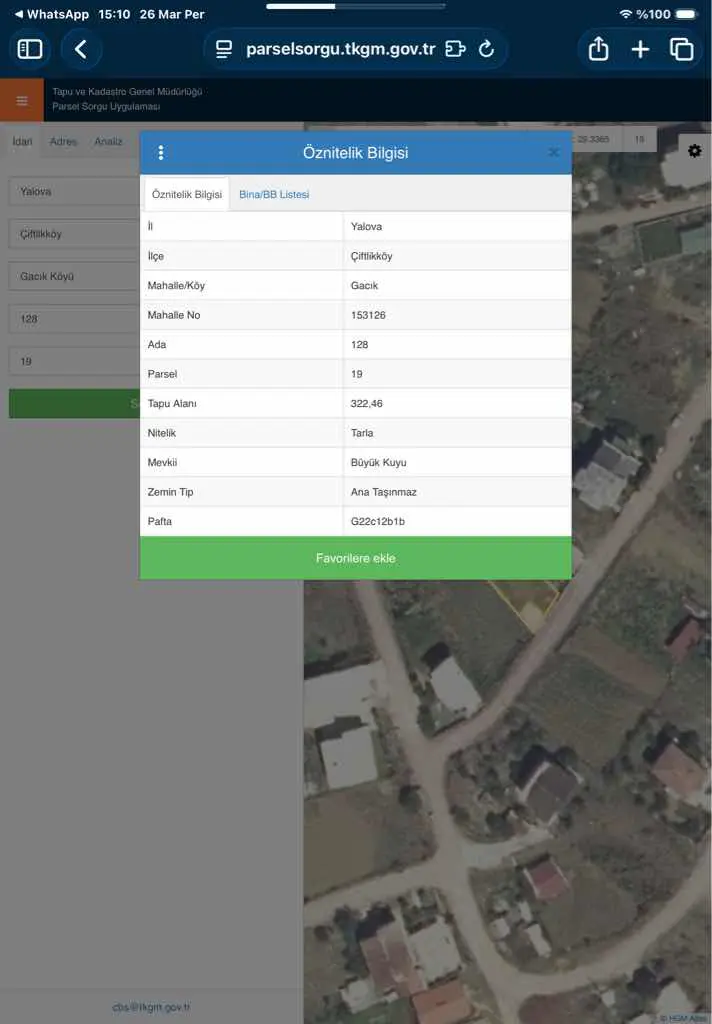712x1024 pixels.
Task: Switch to the Bina/BB Listesi tab
Action: [x=274, y=195]
